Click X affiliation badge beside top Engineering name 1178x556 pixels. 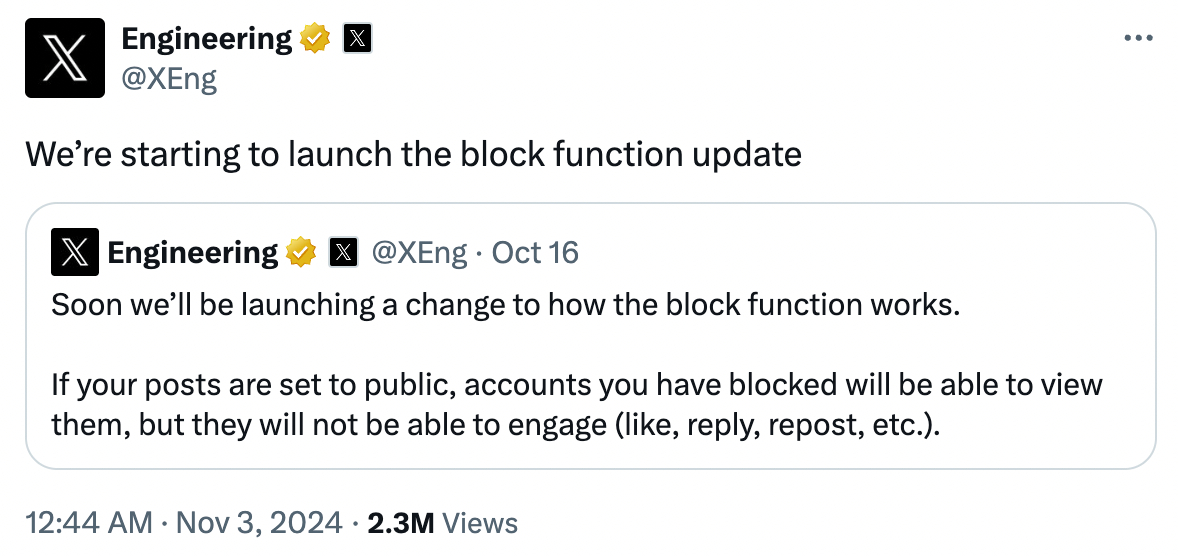358,39
